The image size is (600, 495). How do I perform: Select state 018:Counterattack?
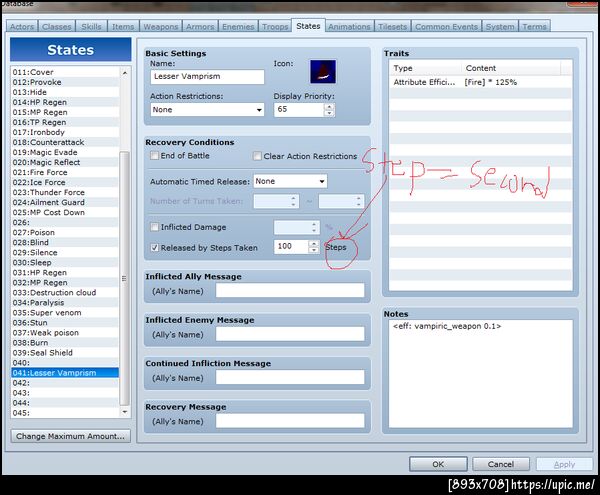[x=65, y=142]
